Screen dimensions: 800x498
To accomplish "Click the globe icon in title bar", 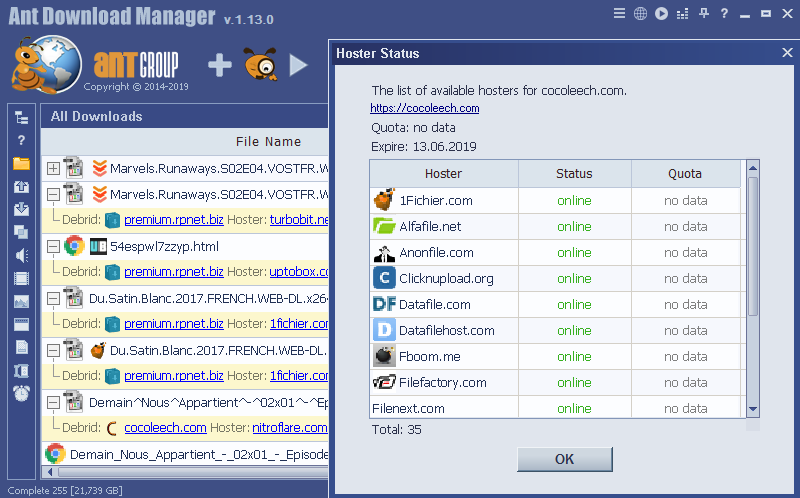I will (640, 14).
